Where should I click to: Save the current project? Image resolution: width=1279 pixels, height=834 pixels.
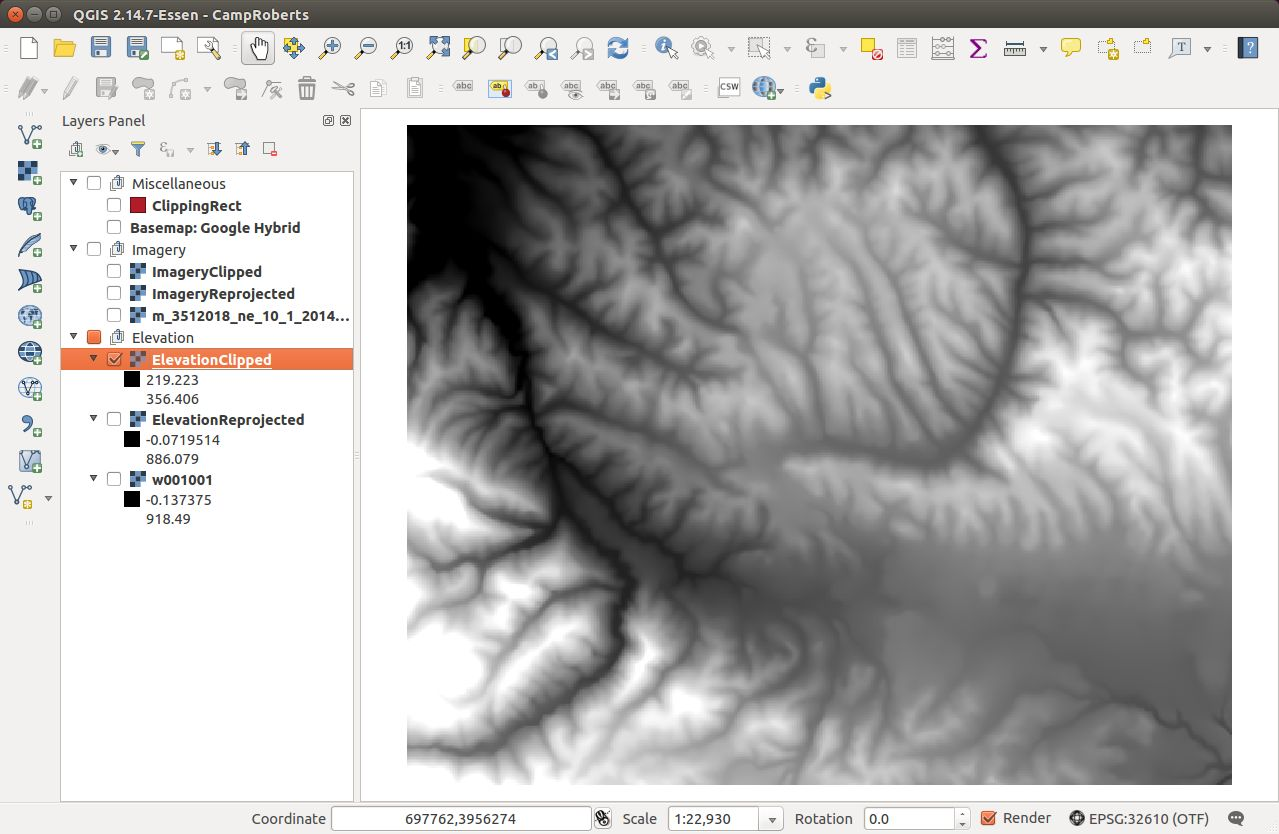coord(101,47)
